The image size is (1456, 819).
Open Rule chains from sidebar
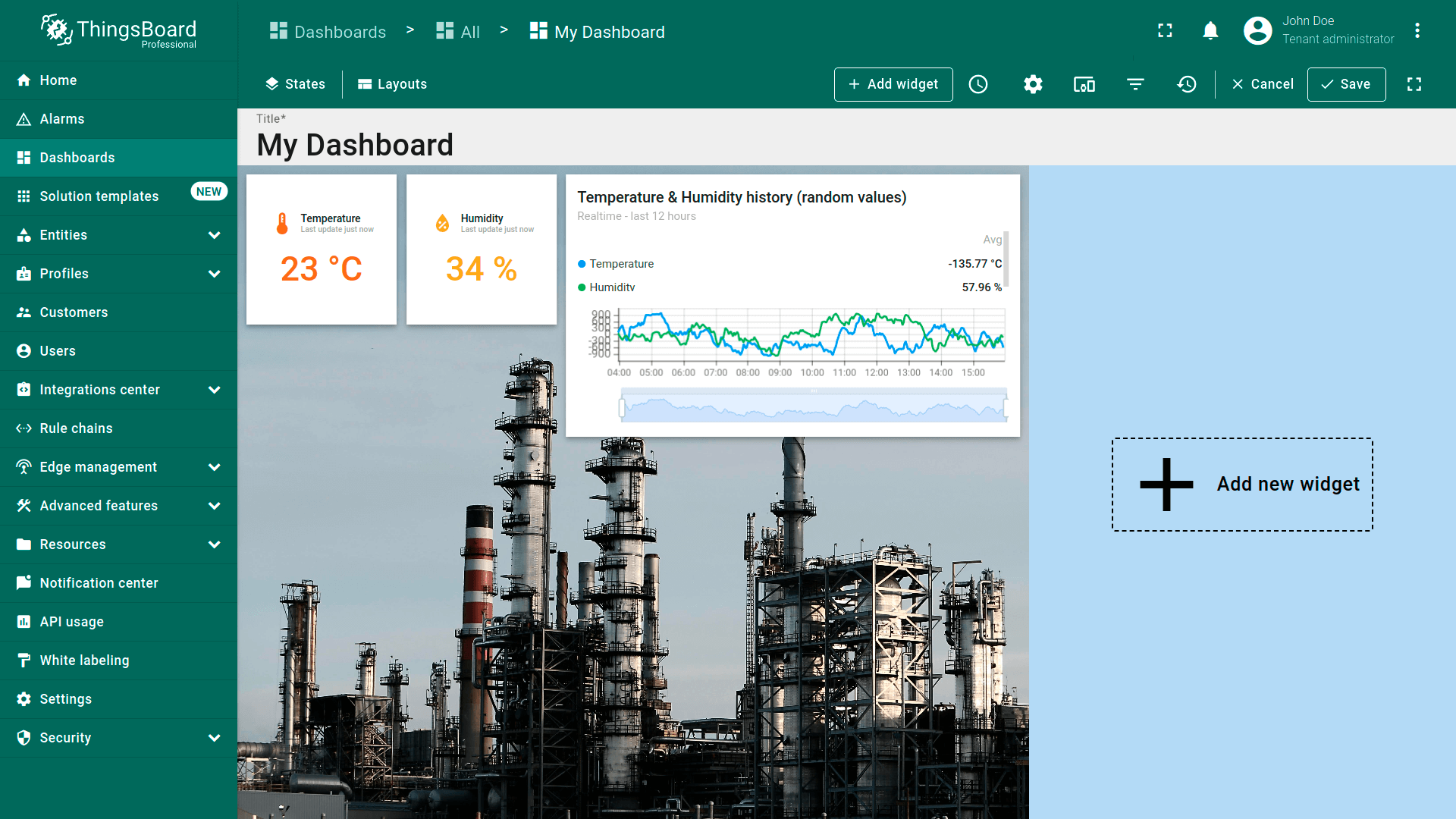coord(76,428)
